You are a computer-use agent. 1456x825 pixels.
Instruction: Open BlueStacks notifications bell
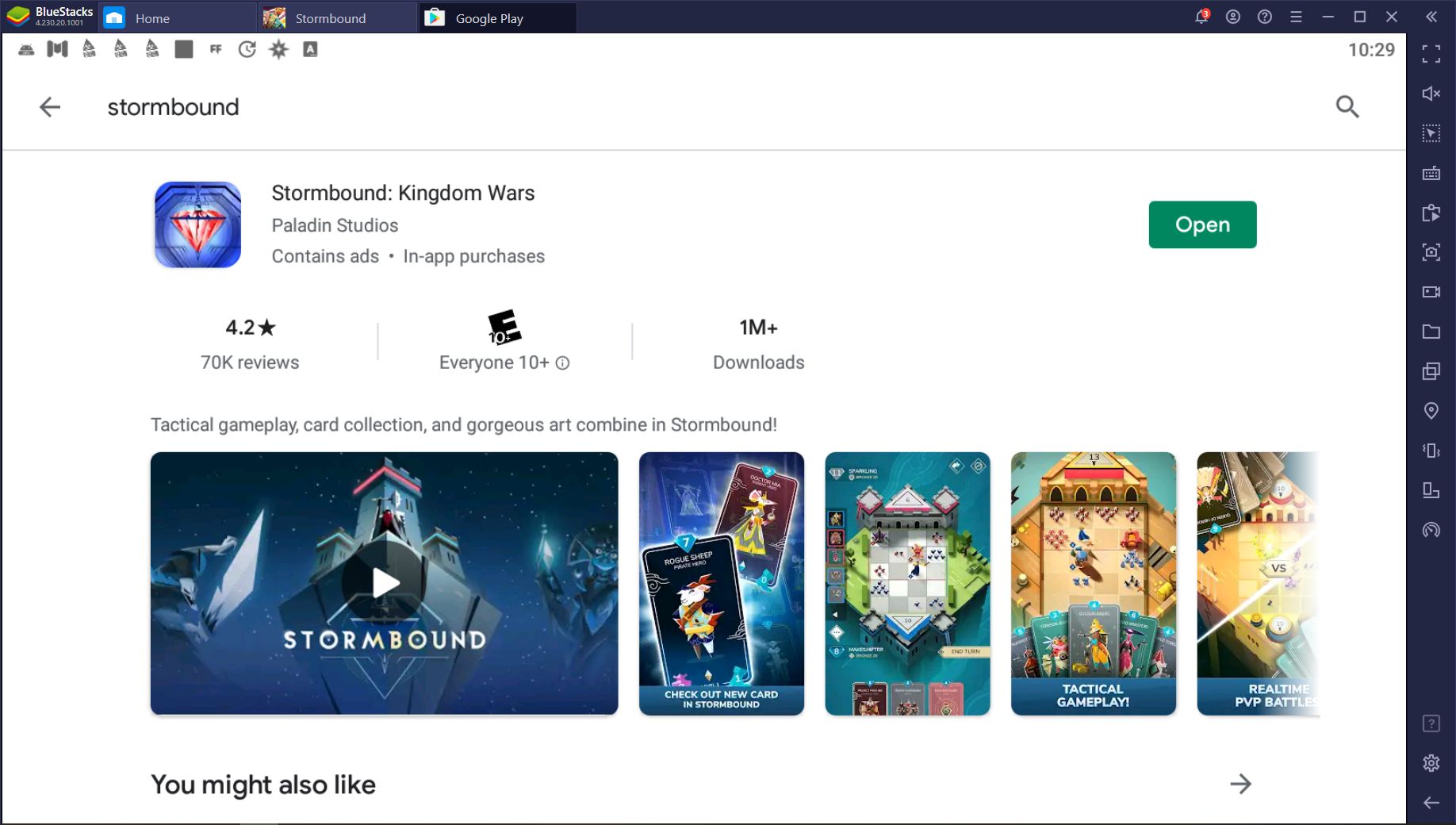[1202, 17]
